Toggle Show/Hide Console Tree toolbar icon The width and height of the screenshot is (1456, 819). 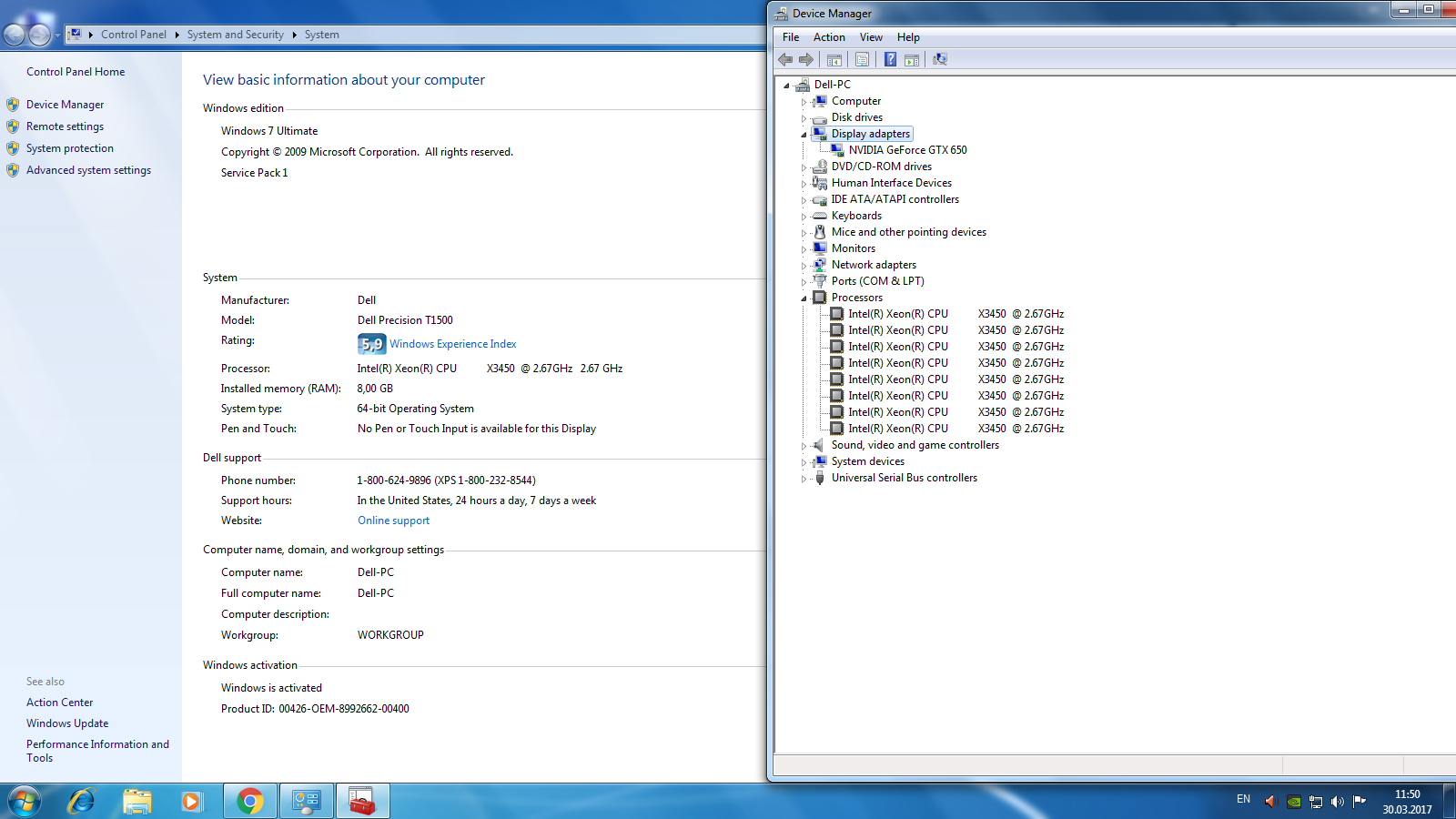[x=834, y=59]
